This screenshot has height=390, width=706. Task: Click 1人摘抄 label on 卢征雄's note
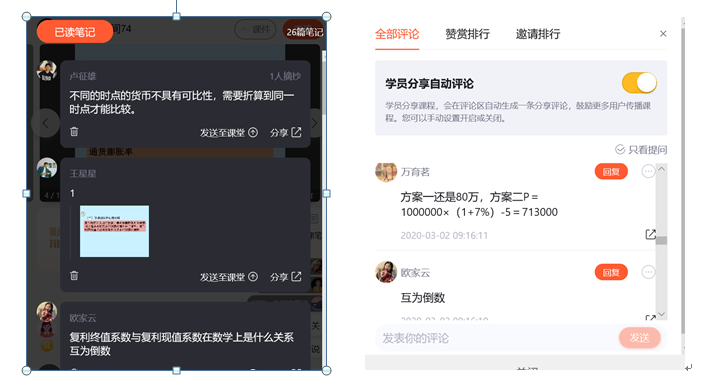coord(285,76)
